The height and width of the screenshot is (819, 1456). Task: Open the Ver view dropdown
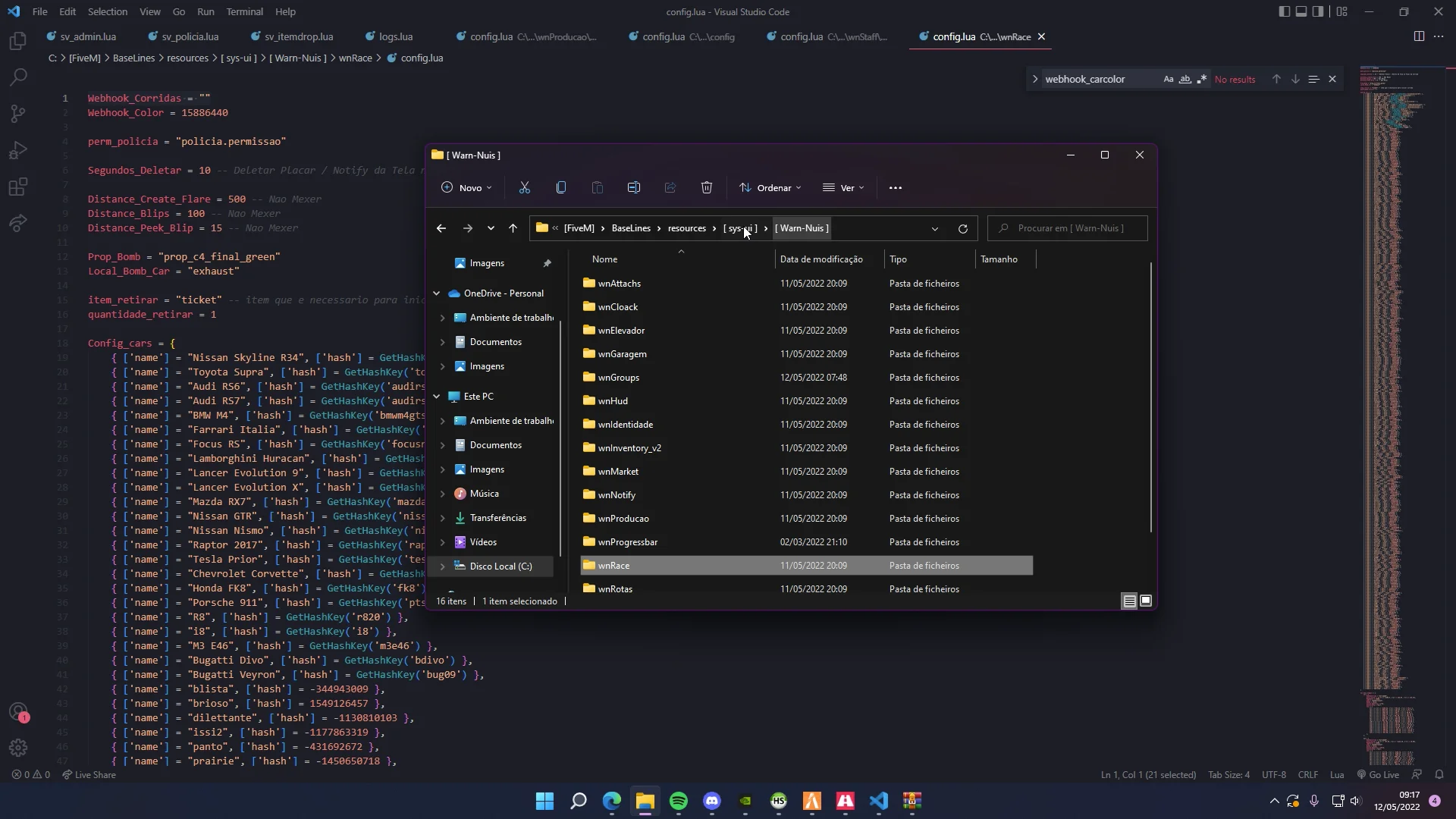coord(843,187)
